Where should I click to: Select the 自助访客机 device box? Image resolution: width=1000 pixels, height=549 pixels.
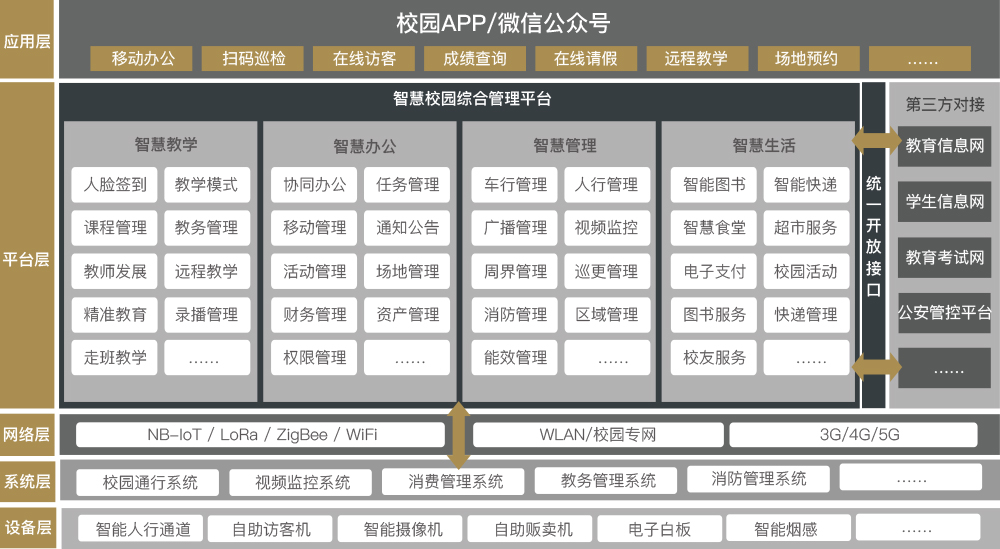click(271, 529)
